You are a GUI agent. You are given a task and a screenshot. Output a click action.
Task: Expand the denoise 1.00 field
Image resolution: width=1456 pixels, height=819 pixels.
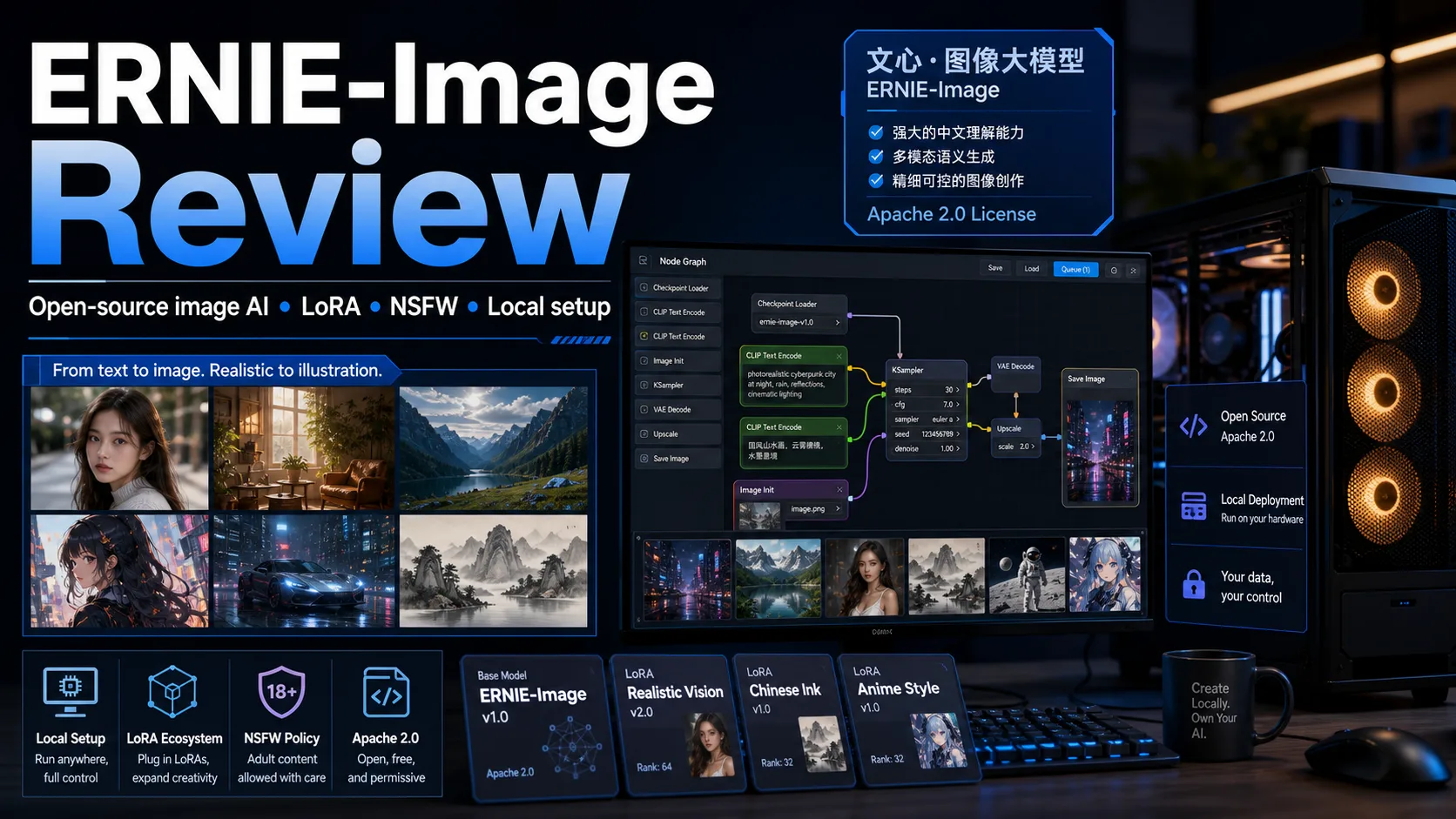click(x=927, y=448)
